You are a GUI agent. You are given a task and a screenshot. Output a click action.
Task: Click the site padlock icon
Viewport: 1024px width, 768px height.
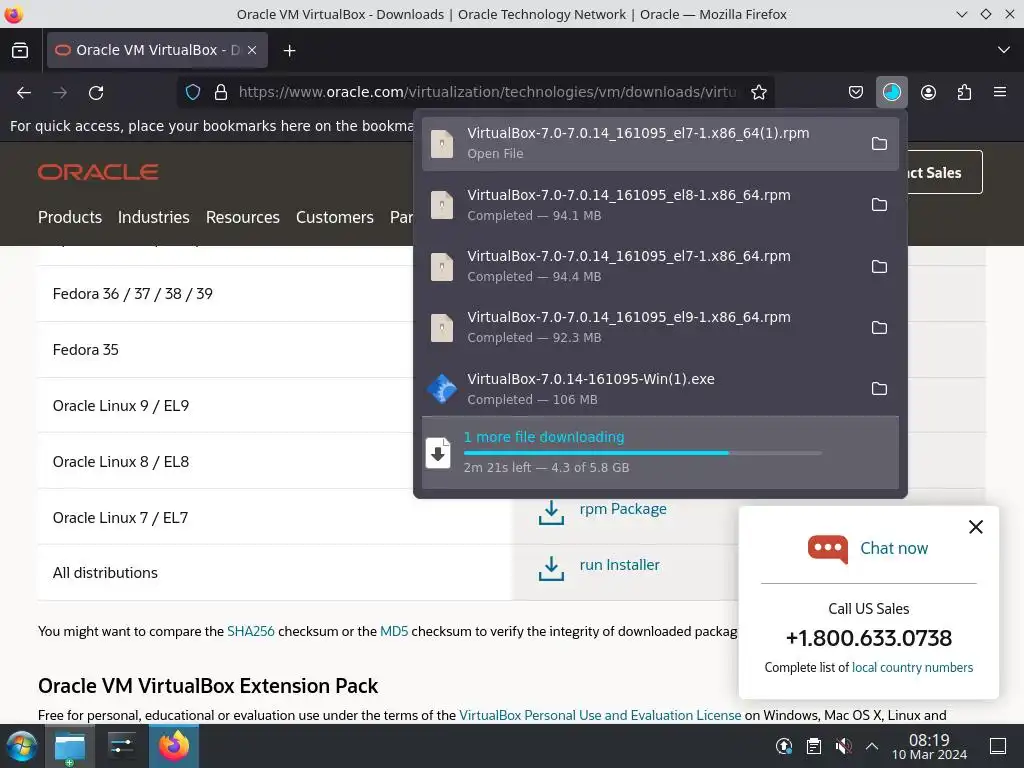(221, 92)
